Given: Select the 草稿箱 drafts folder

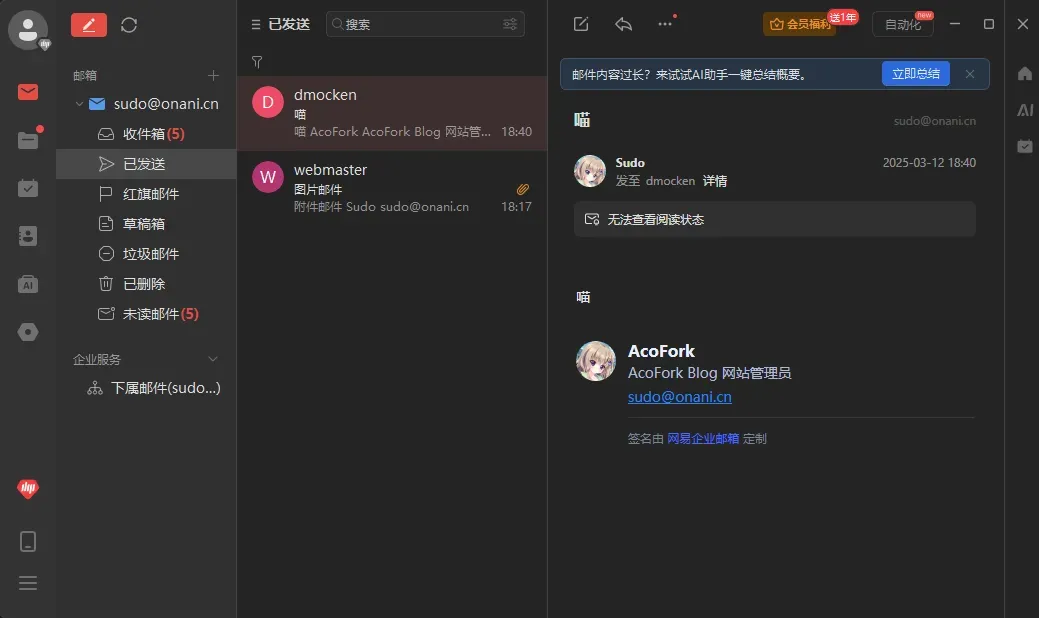Looking at the screenshot, I should coord(143,224).
